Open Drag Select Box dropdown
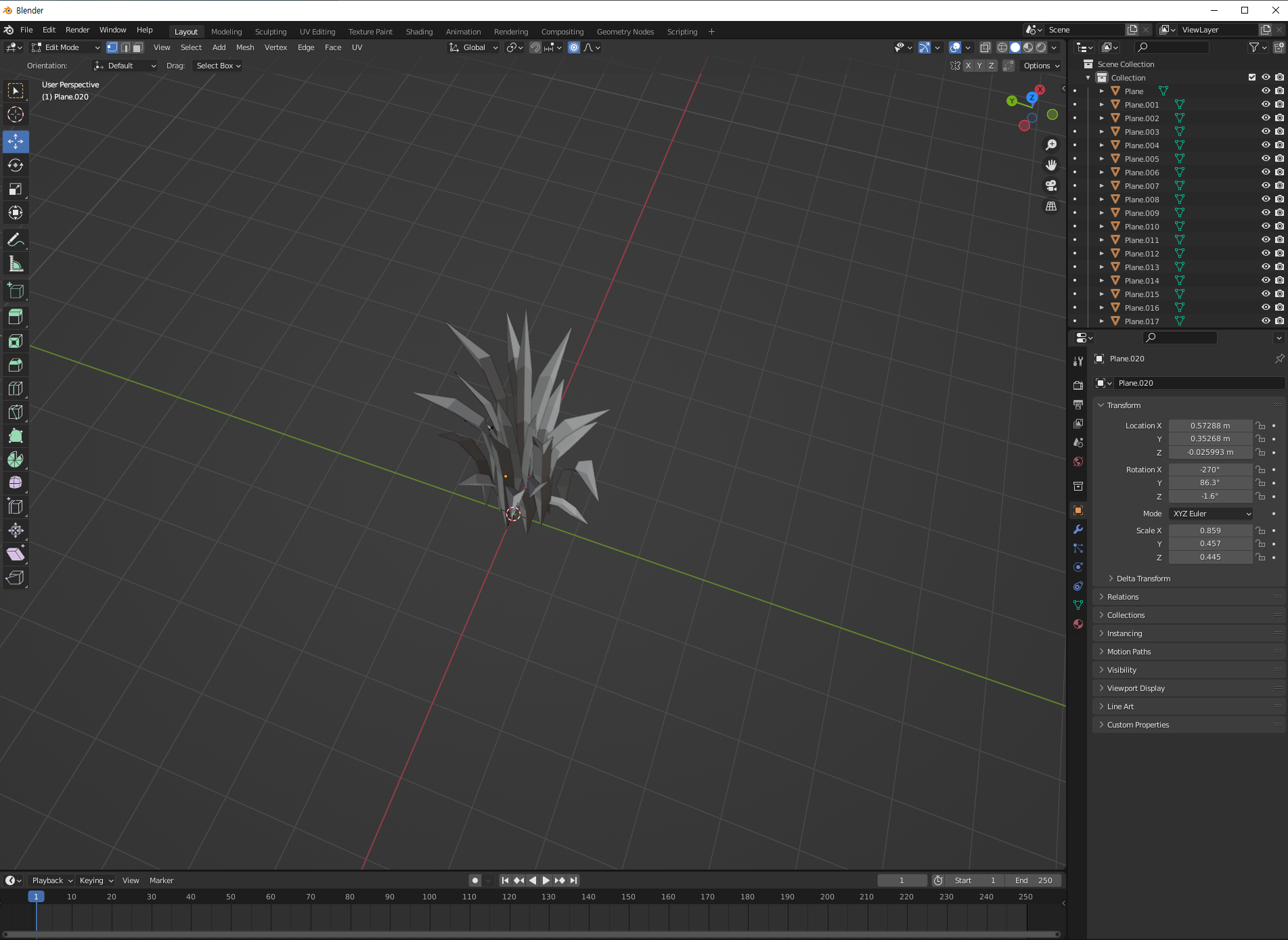 [x=218, y=66]
